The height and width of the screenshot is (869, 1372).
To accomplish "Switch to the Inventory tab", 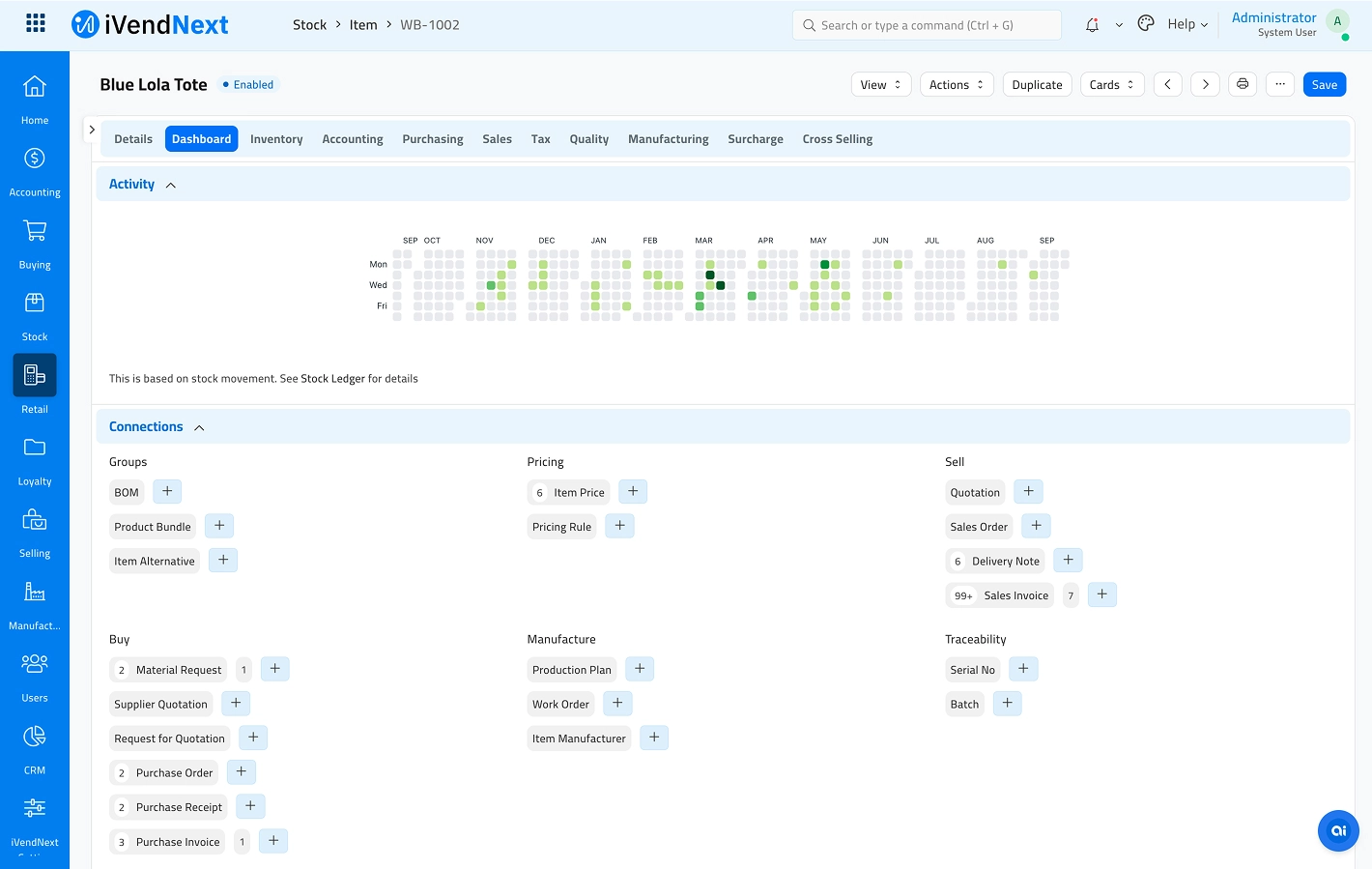I will pos(276,139).
